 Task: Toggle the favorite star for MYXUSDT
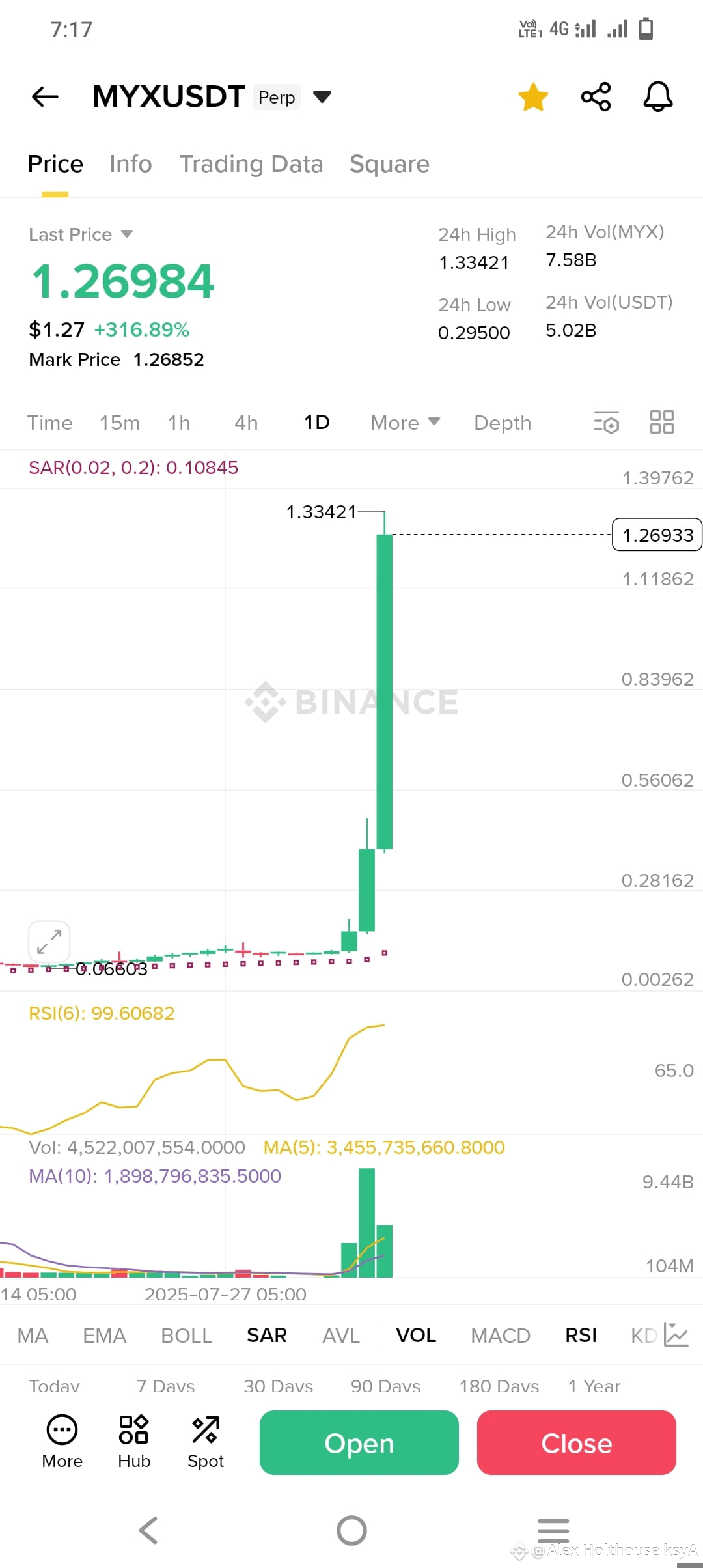click(x=533, y=97)
